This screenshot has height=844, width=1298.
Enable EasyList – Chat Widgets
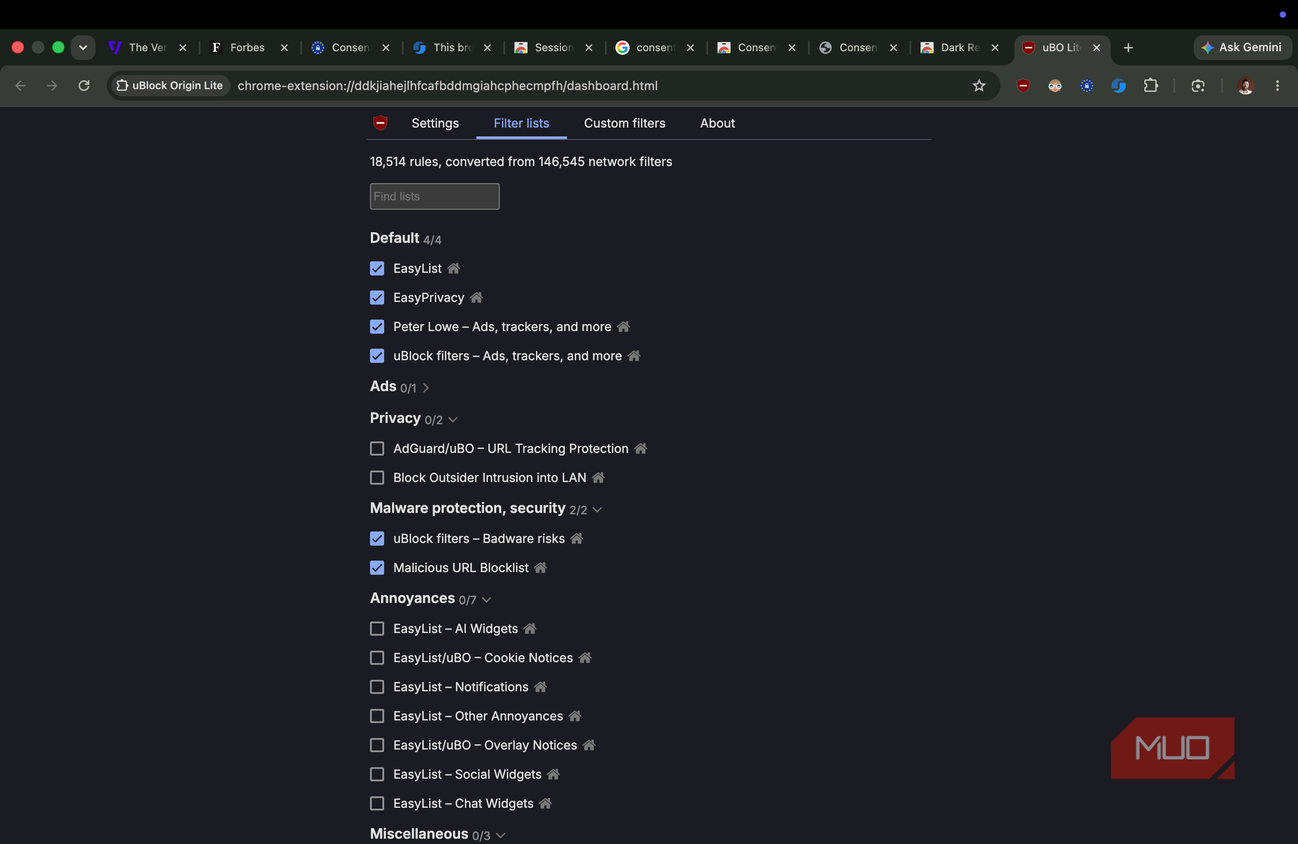click(377, 802)
